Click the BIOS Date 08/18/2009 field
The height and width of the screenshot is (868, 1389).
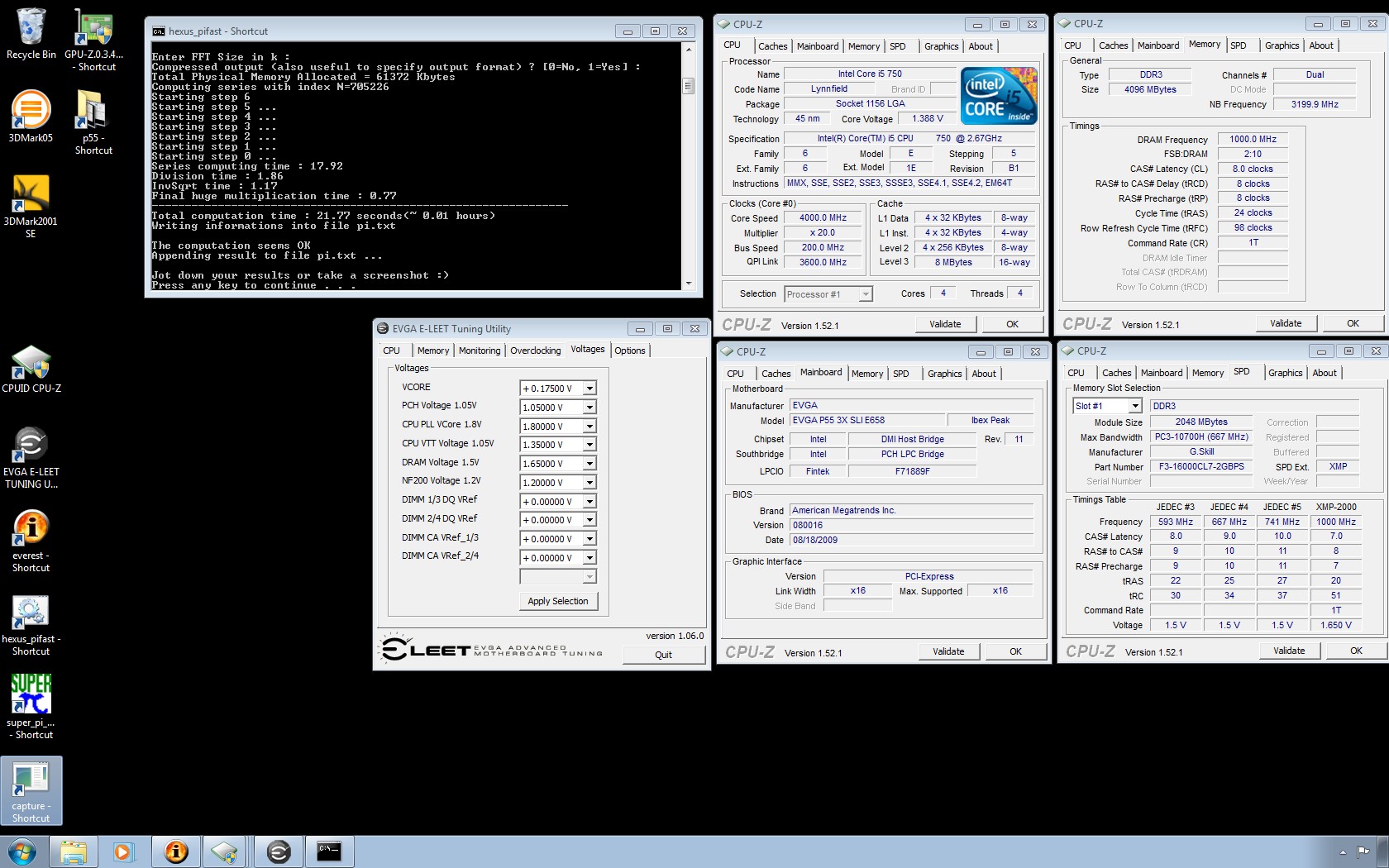[x=911, y=540]
